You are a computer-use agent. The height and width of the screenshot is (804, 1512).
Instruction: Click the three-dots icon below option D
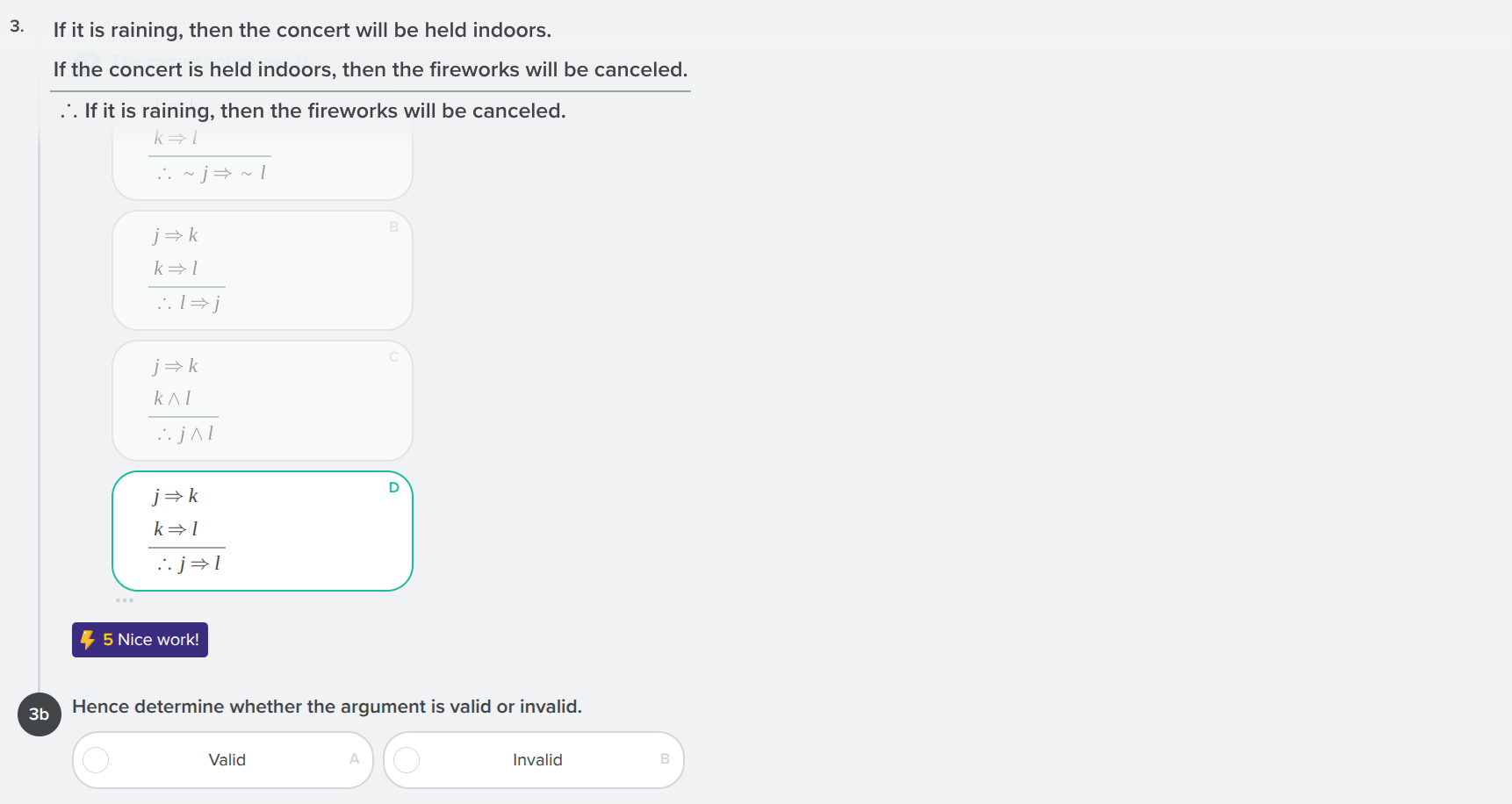click(125, 600)
